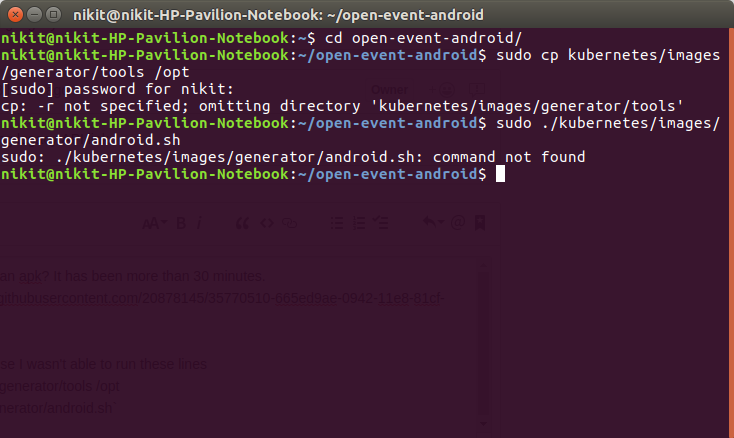Click bookmark reference icon in background editor

[x=480, y=223]
